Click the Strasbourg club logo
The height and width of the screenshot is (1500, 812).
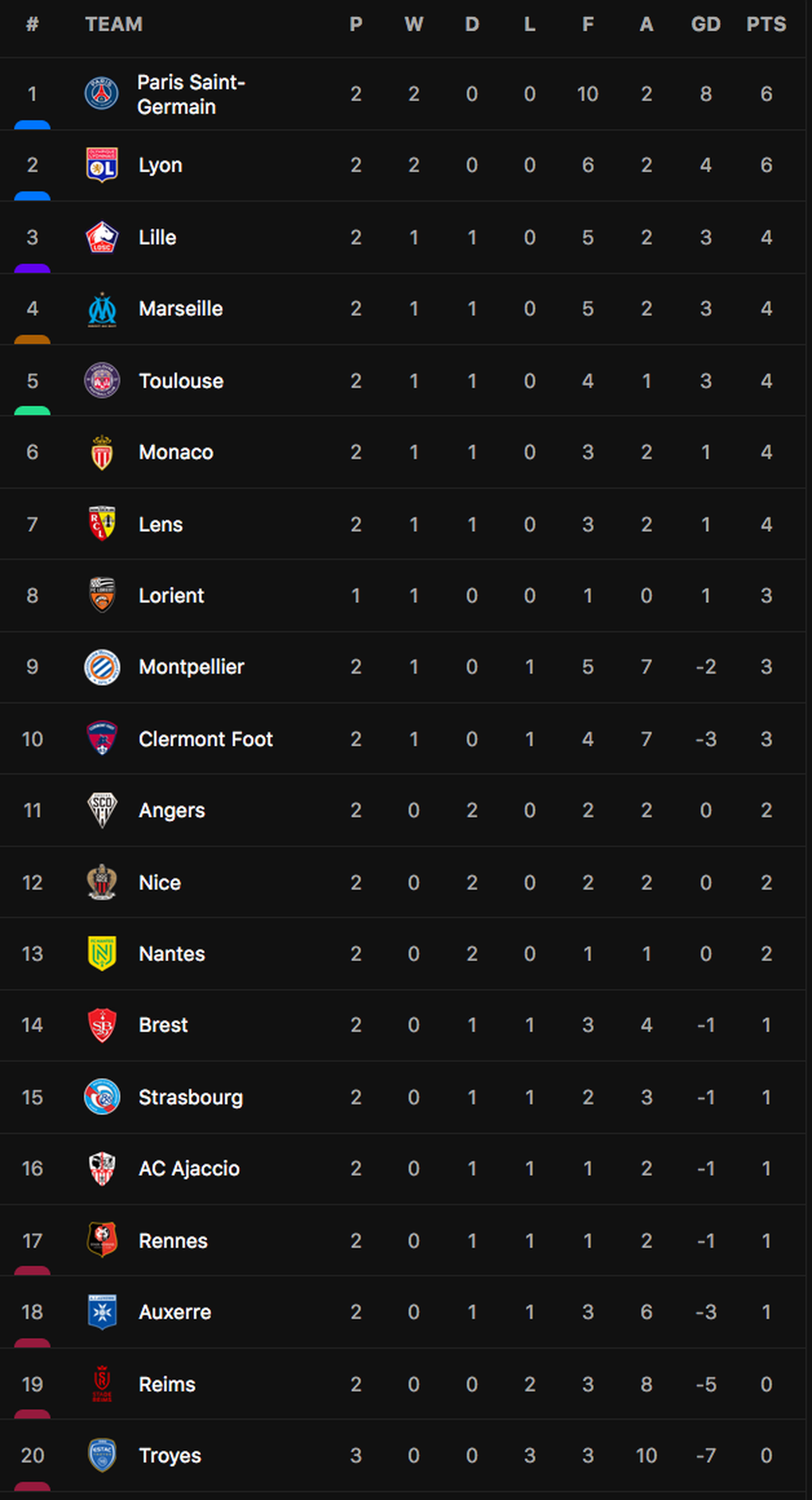pyautogui.click(x=102, y=1097)
